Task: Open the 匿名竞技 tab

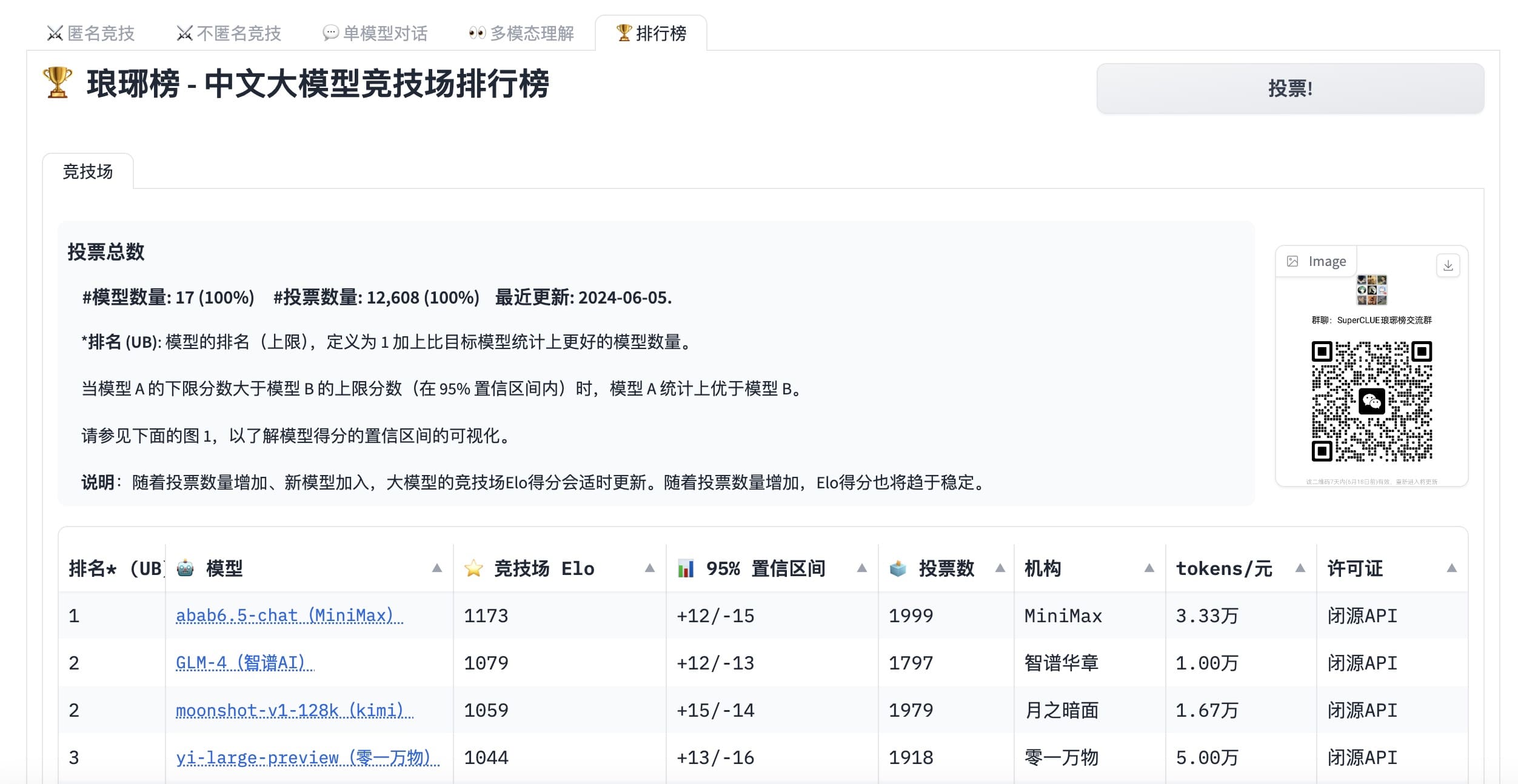Action: tap(91, 33)
